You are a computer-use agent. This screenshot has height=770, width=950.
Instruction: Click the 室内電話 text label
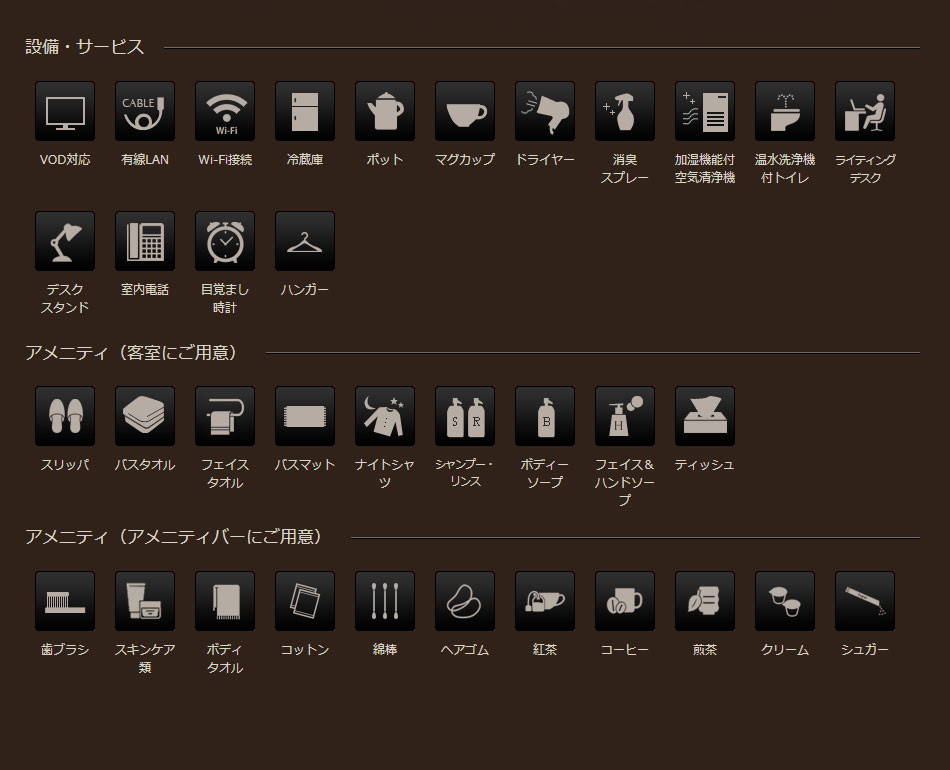click(145, 289)
